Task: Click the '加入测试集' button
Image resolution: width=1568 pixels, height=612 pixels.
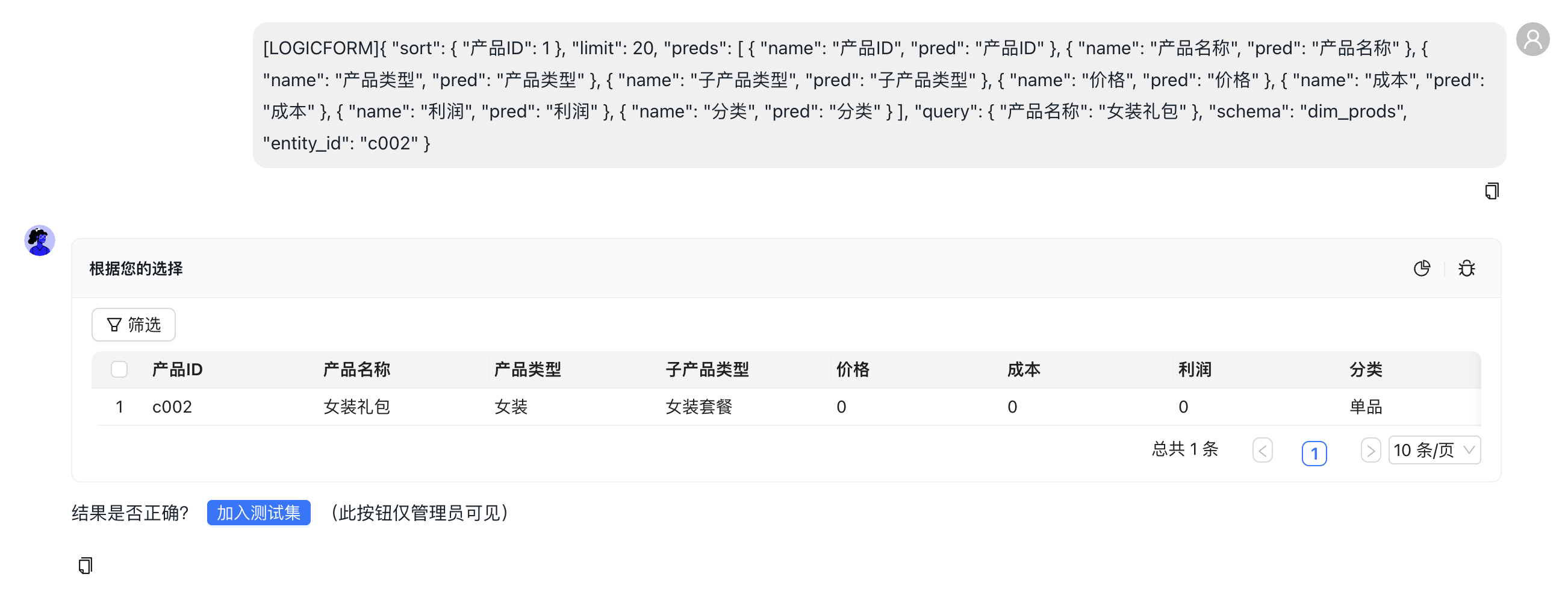Action: click(258, 513)
